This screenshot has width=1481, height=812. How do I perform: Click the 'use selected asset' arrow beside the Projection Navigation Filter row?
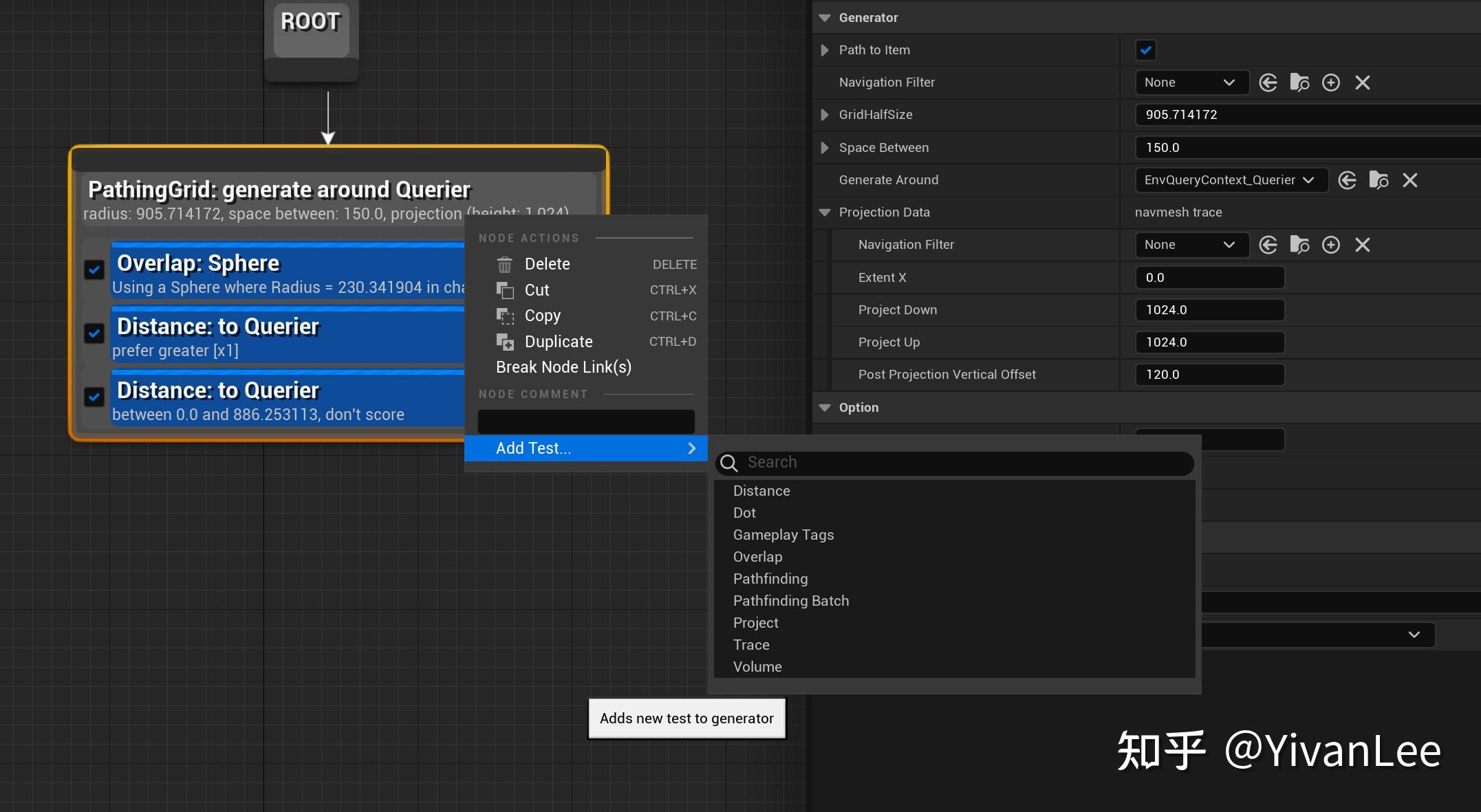pyautogui.click(x=1268, y=245)
